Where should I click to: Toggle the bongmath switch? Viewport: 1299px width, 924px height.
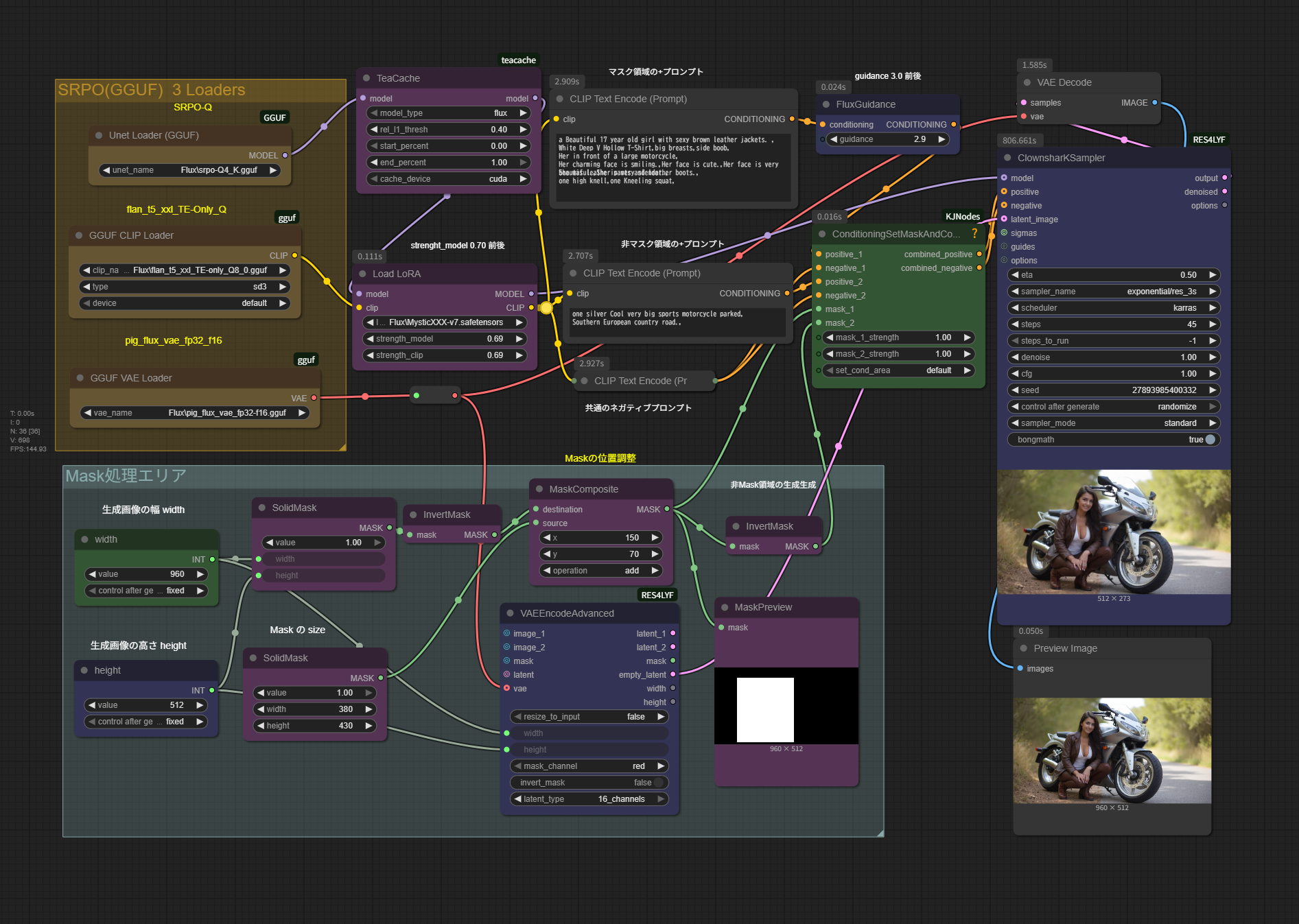point(1210,440)
